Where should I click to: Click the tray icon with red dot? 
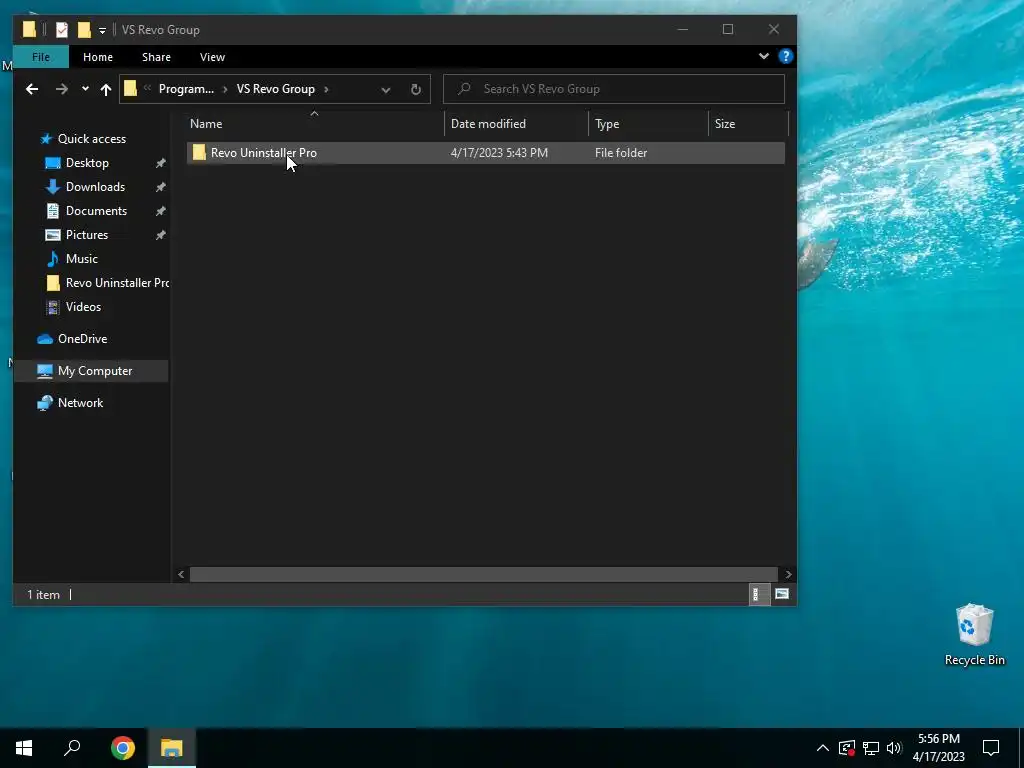(846, 748)
